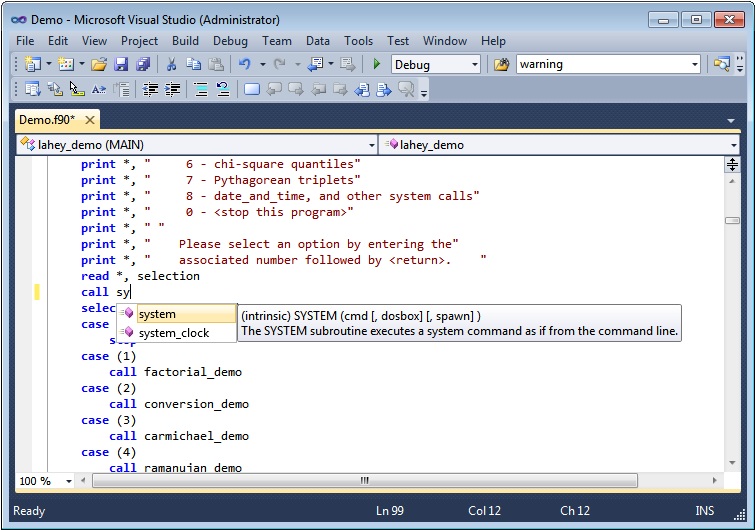
Task: Expand the Undo history dropdown arrow
Action: tap(262, 64)
